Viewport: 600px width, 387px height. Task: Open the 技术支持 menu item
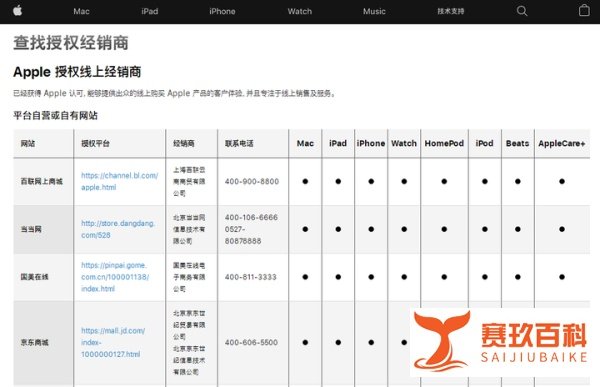pos(451,11)
